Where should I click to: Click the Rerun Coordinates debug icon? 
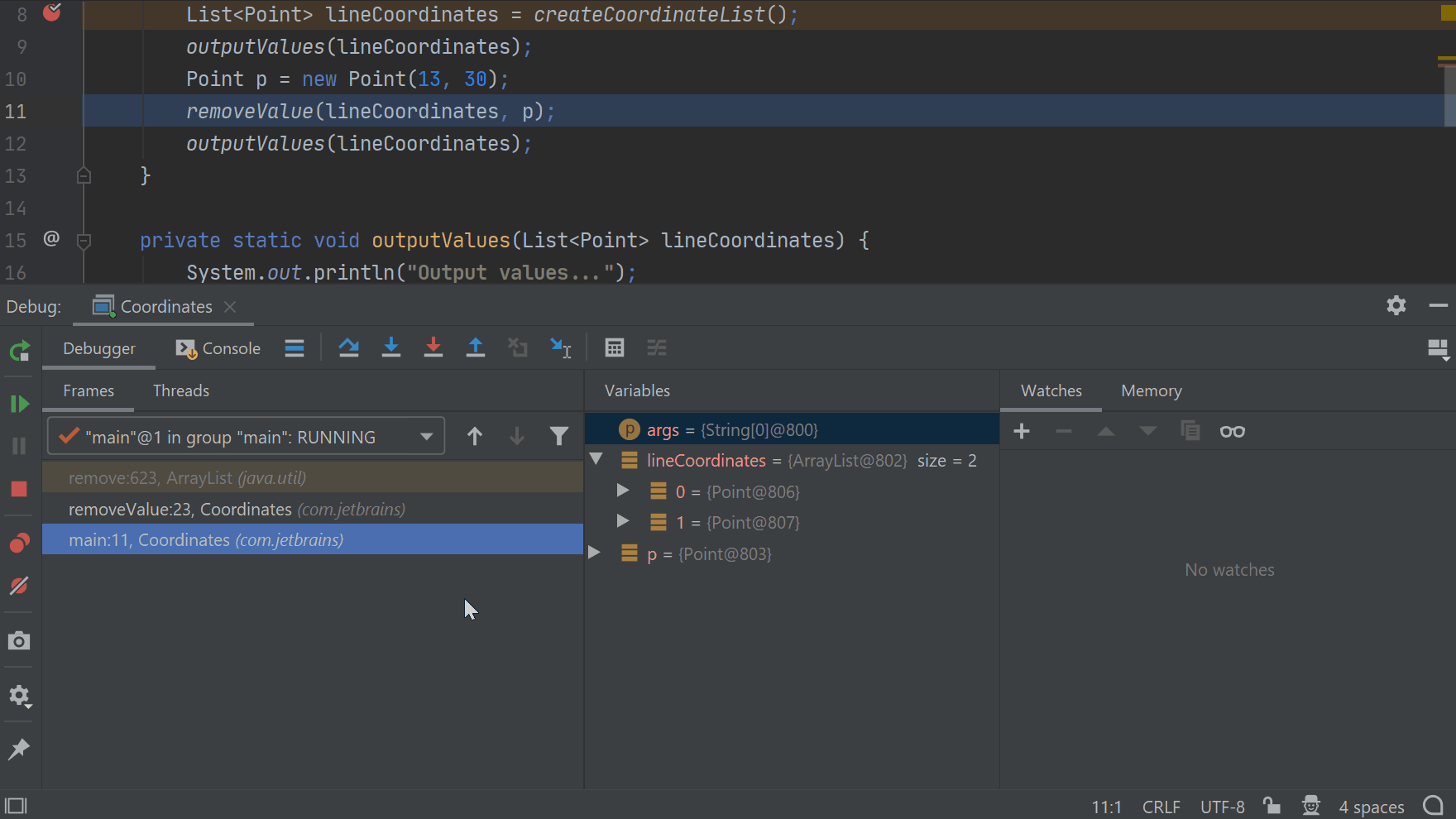pos(20,352)
